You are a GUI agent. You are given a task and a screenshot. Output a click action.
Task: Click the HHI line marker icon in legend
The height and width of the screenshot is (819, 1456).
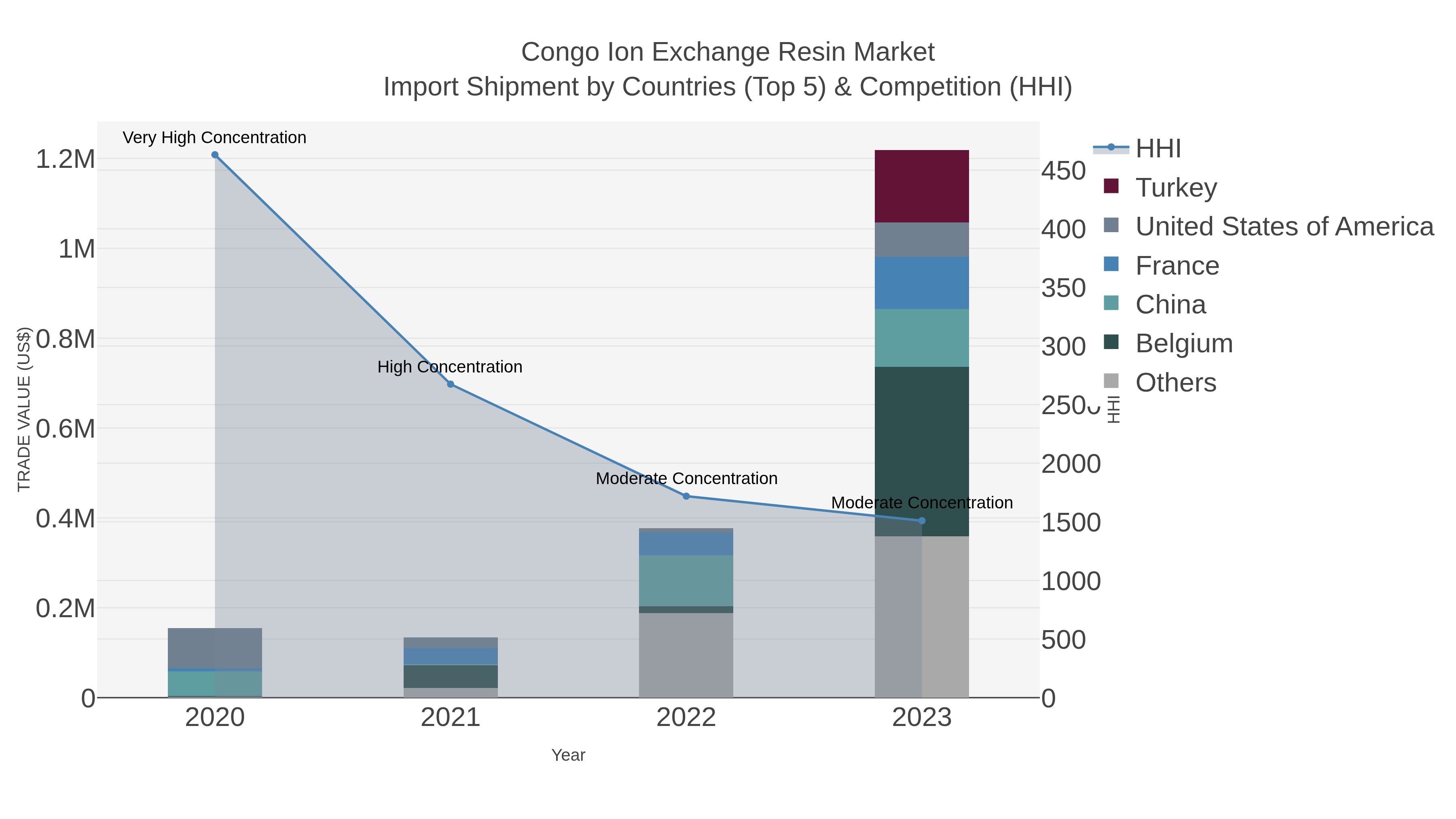pyautogui.click(x=1111, y=148)
